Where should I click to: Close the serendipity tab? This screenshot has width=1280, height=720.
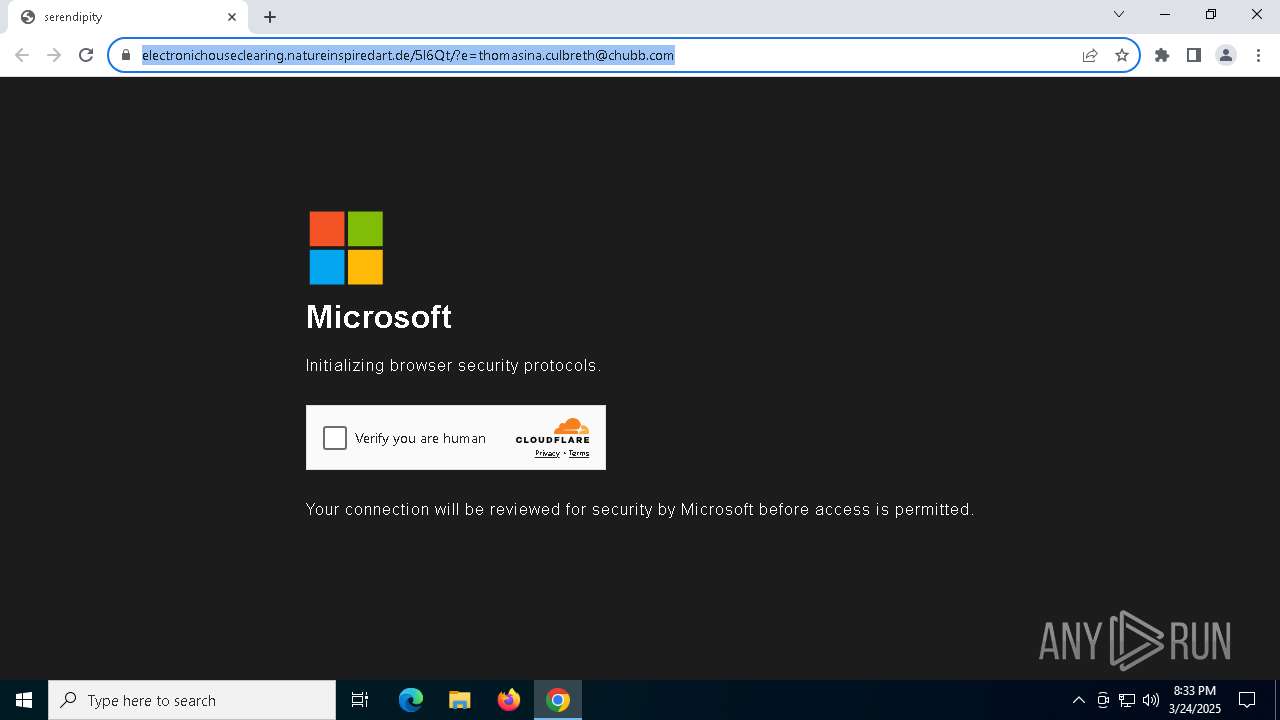click(x=232, y=17)
